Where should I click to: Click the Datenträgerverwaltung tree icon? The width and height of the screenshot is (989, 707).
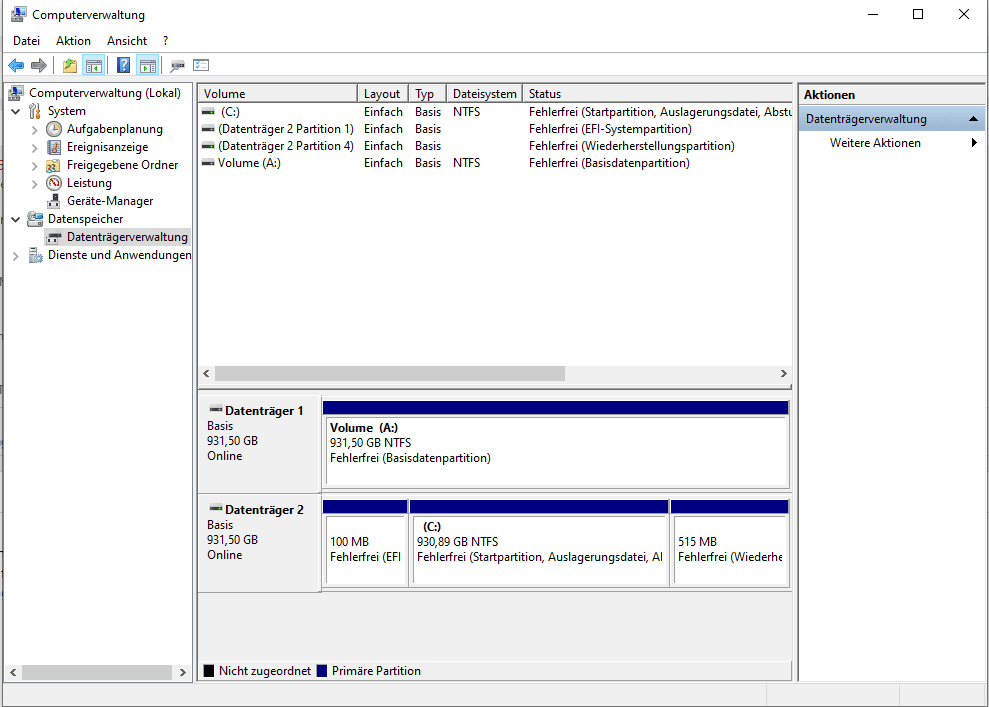[x=54, y=237]
